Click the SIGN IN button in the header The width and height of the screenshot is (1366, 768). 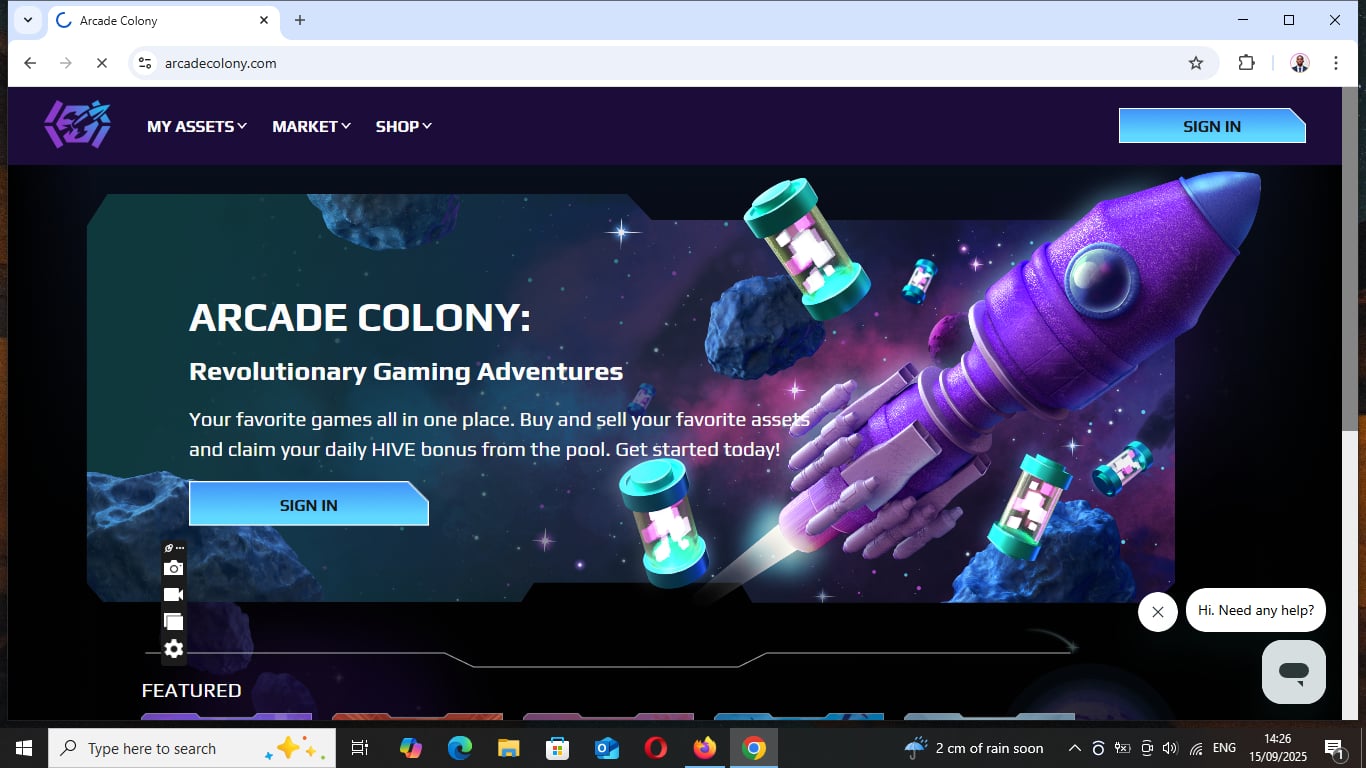(1212, 126)
